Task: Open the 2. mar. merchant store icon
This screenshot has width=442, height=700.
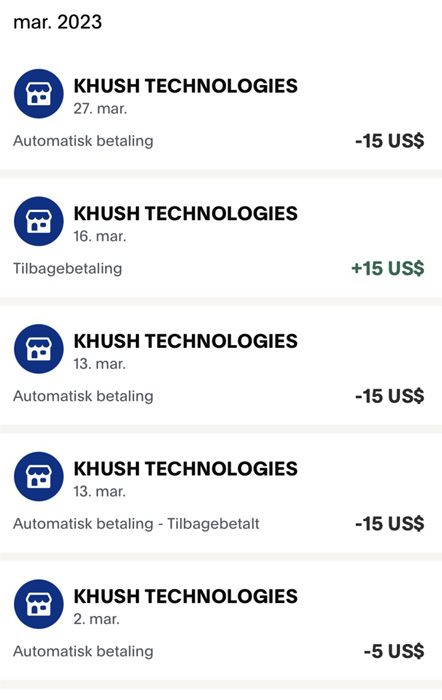Action: (39, 604)
